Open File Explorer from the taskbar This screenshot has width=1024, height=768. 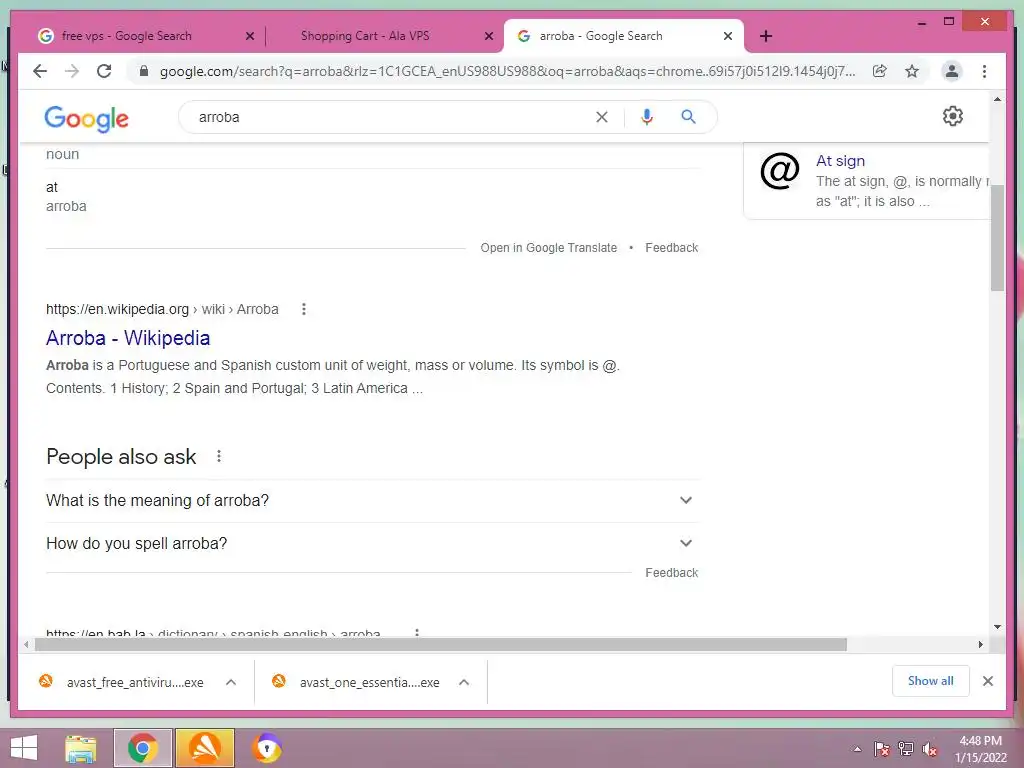click(80, 748)
